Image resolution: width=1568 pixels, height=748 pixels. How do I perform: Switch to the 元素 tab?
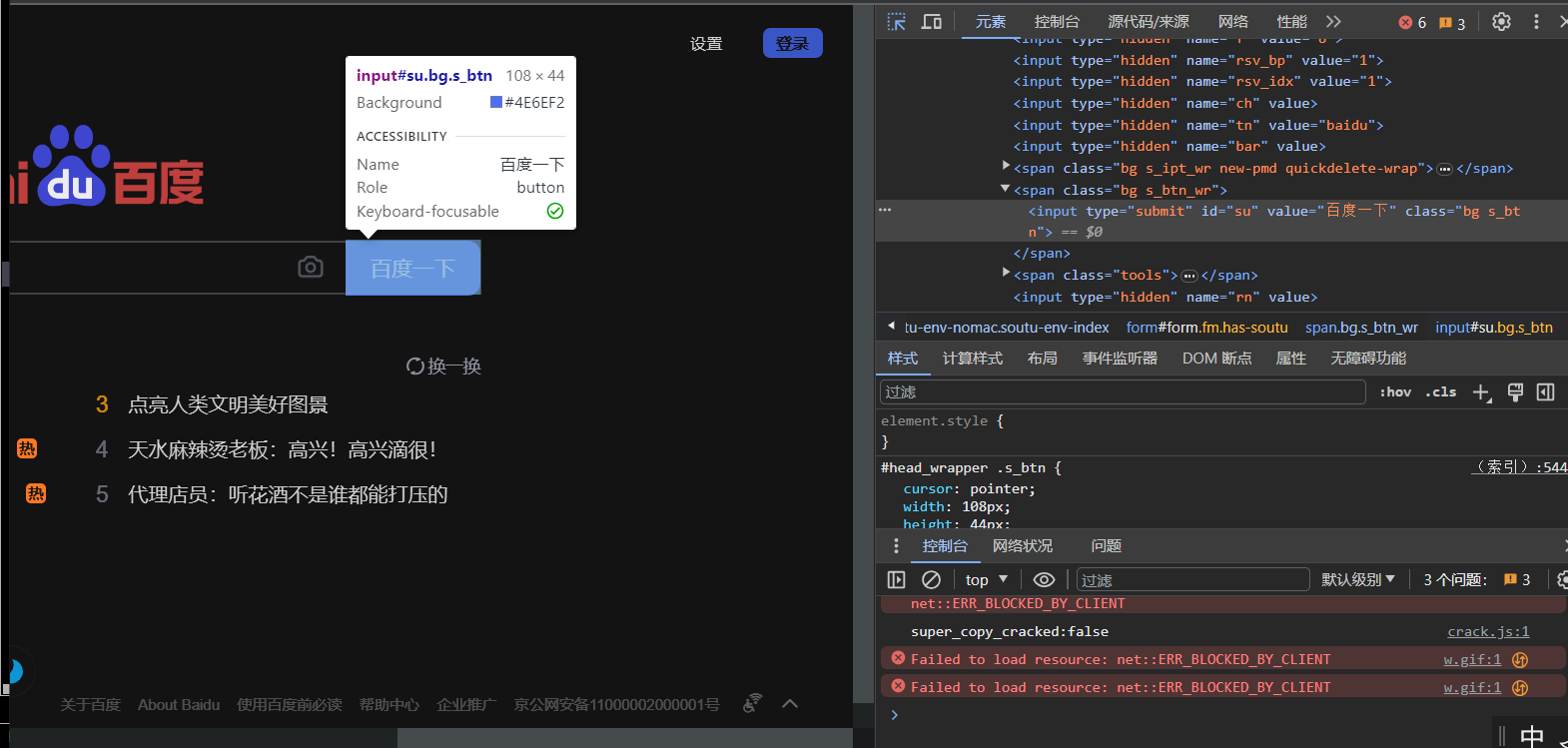pyautogui.click(x=991, y=22)
